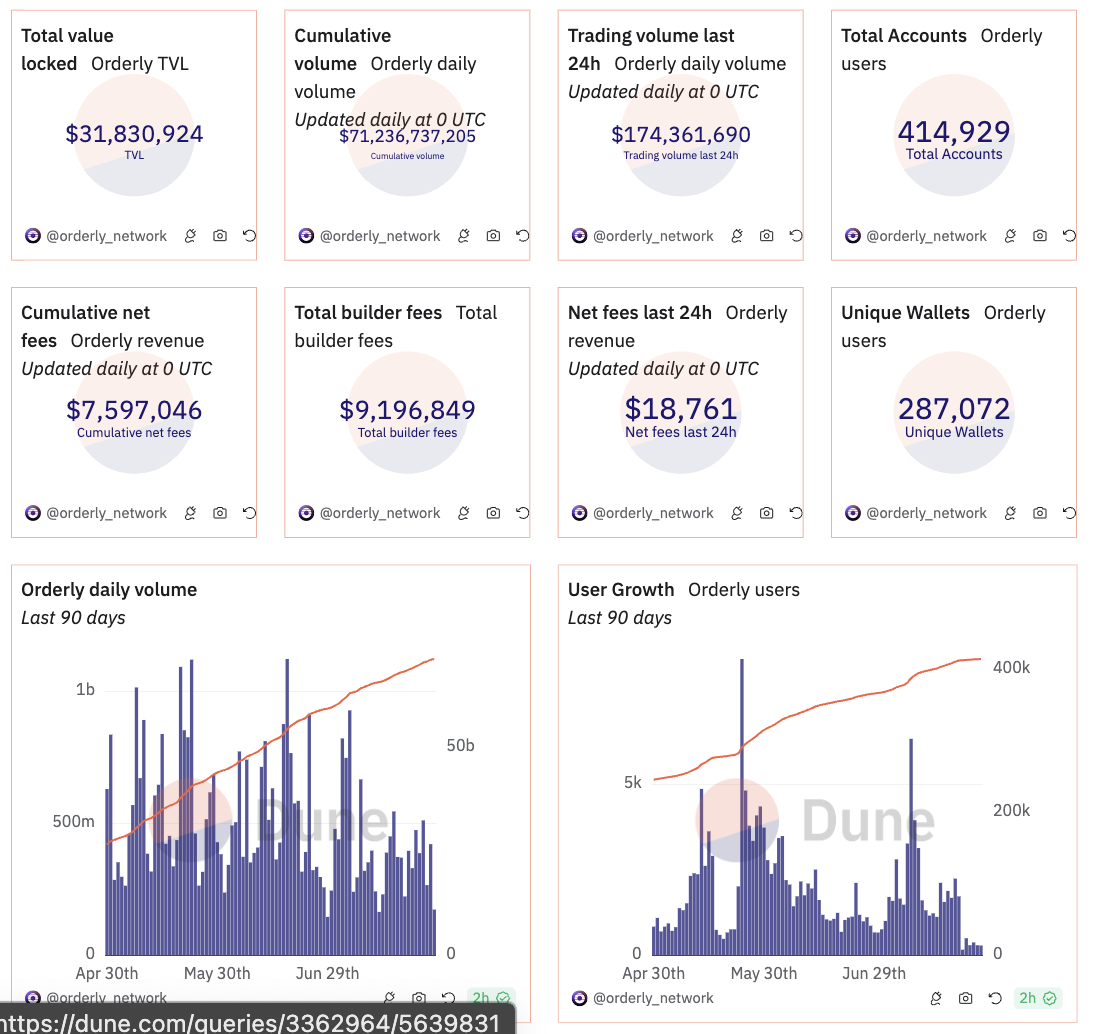Refresh the Cumulative net fees widget
This screenshot has width=1096, height=1034.
(249, 513)
